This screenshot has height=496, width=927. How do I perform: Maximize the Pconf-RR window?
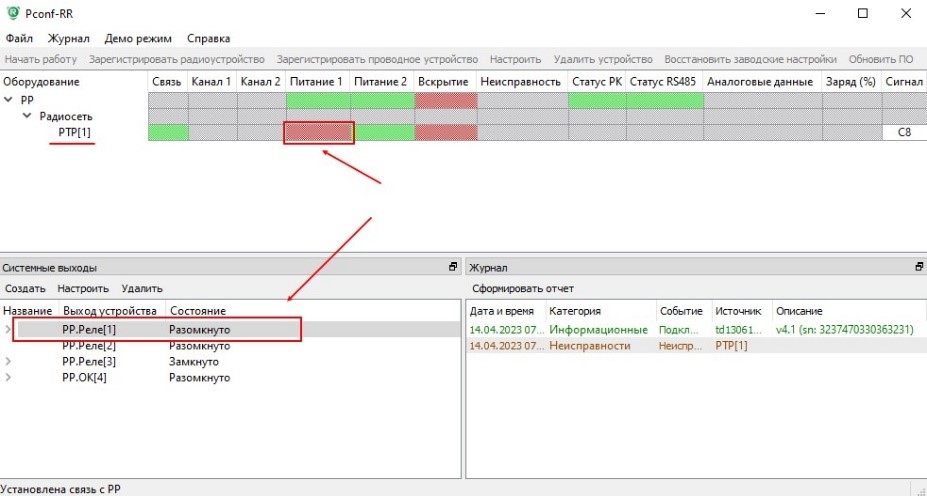point(862,14)
